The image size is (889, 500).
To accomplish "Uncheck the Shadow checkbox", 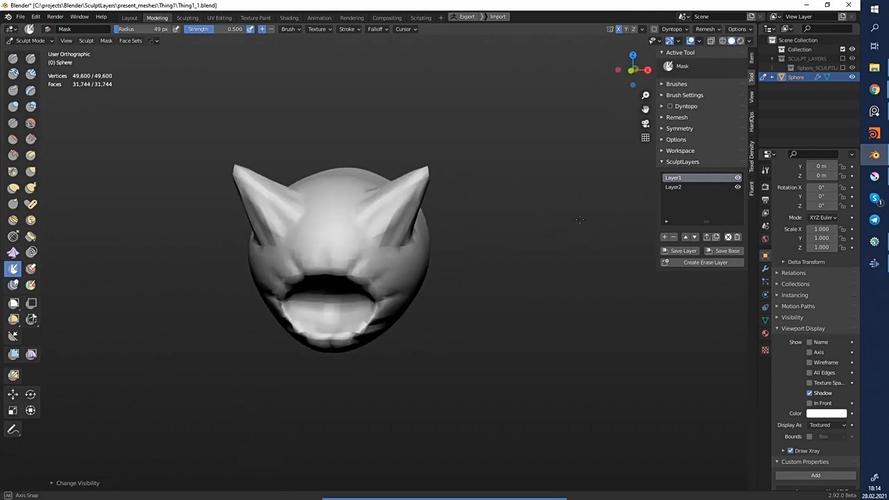I will pyautogui.click(x=809, y=393).
